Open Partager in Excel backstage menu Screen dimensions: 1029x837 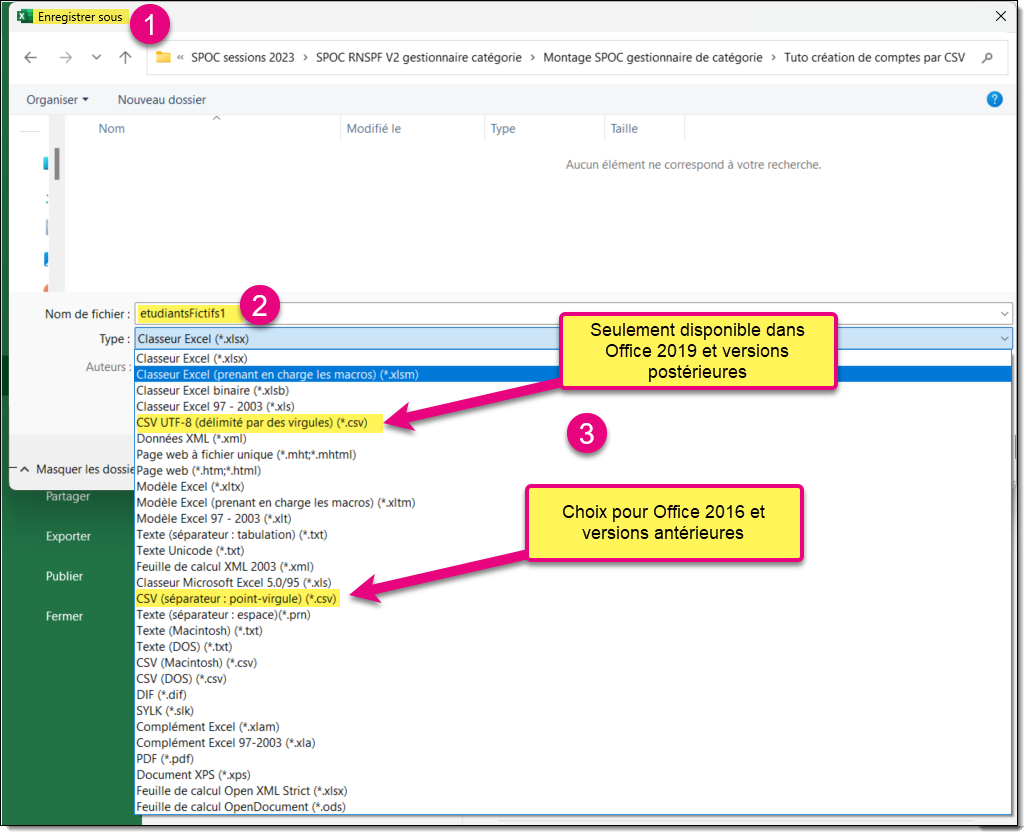(68, 496)
